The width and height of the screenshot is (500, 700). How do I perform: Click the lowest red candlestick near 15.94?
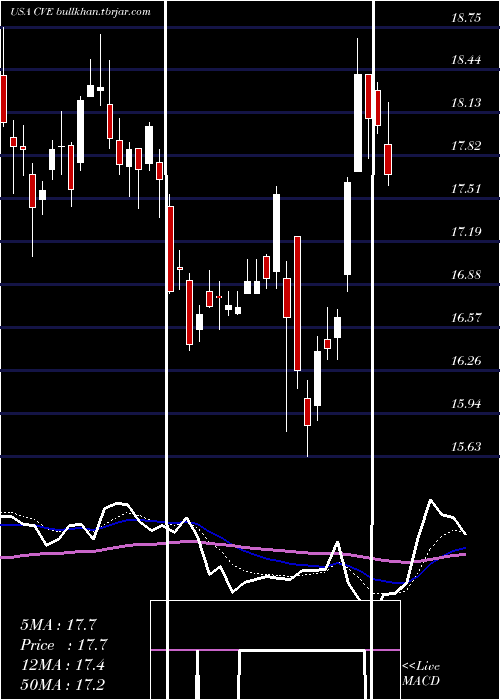308,412
